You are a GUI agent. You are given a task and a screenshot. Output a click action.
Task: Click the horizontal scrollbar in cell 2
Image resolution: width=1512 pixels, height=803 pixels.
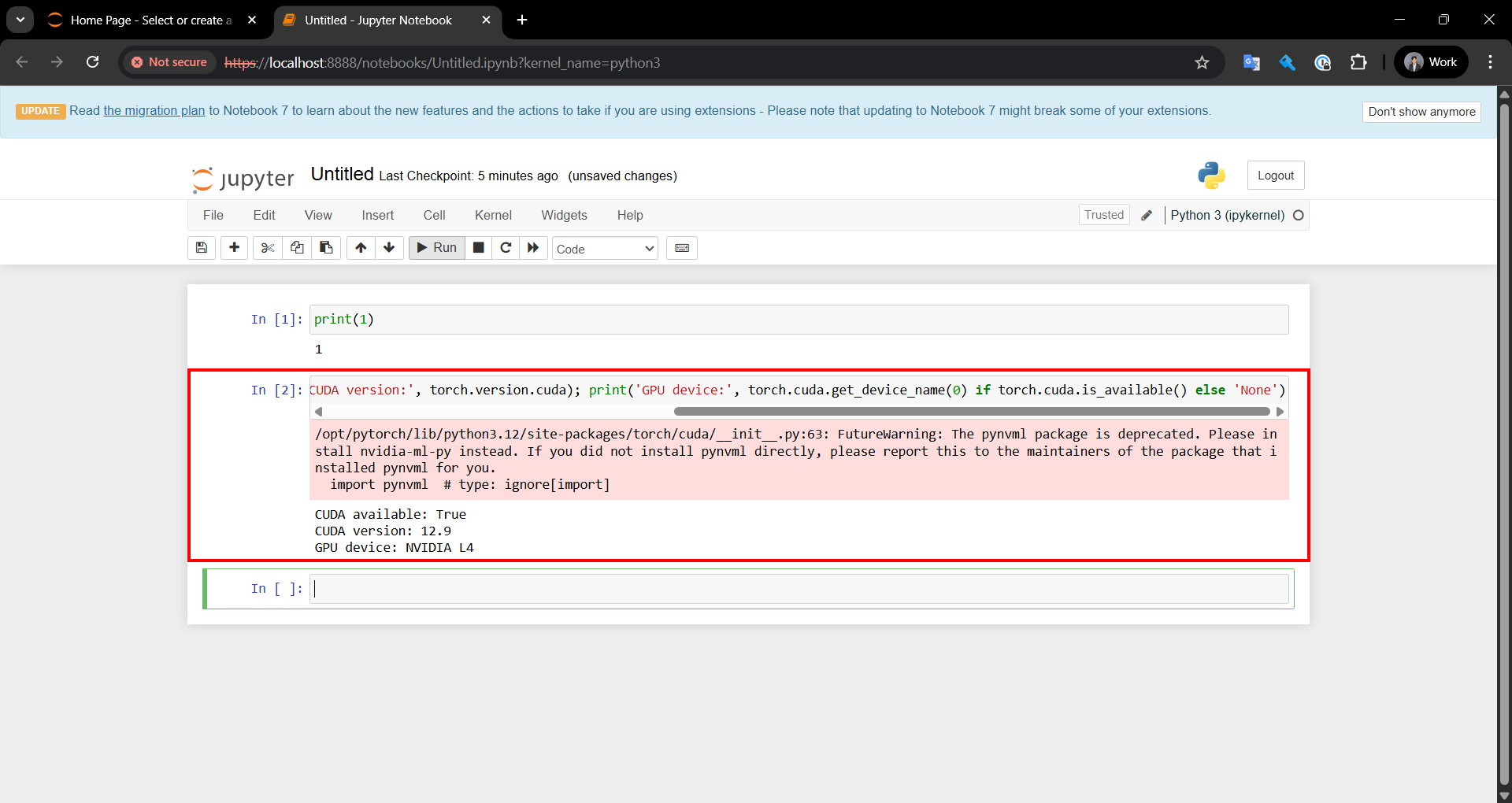tap(971, 412)
